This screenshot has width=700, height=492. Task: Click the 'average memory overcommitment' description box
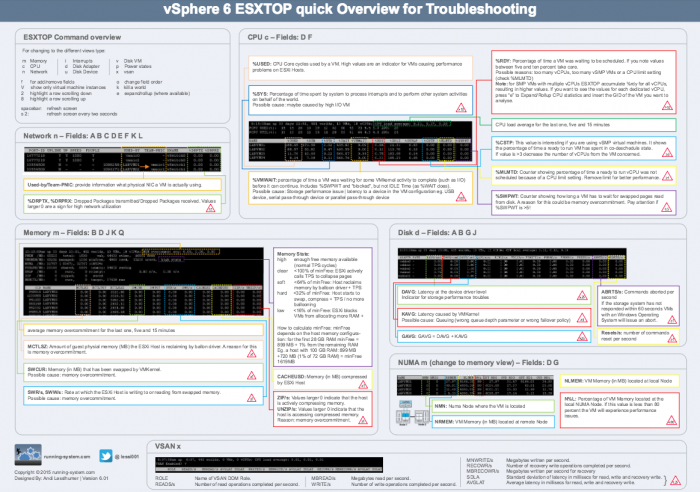[143, 330]
